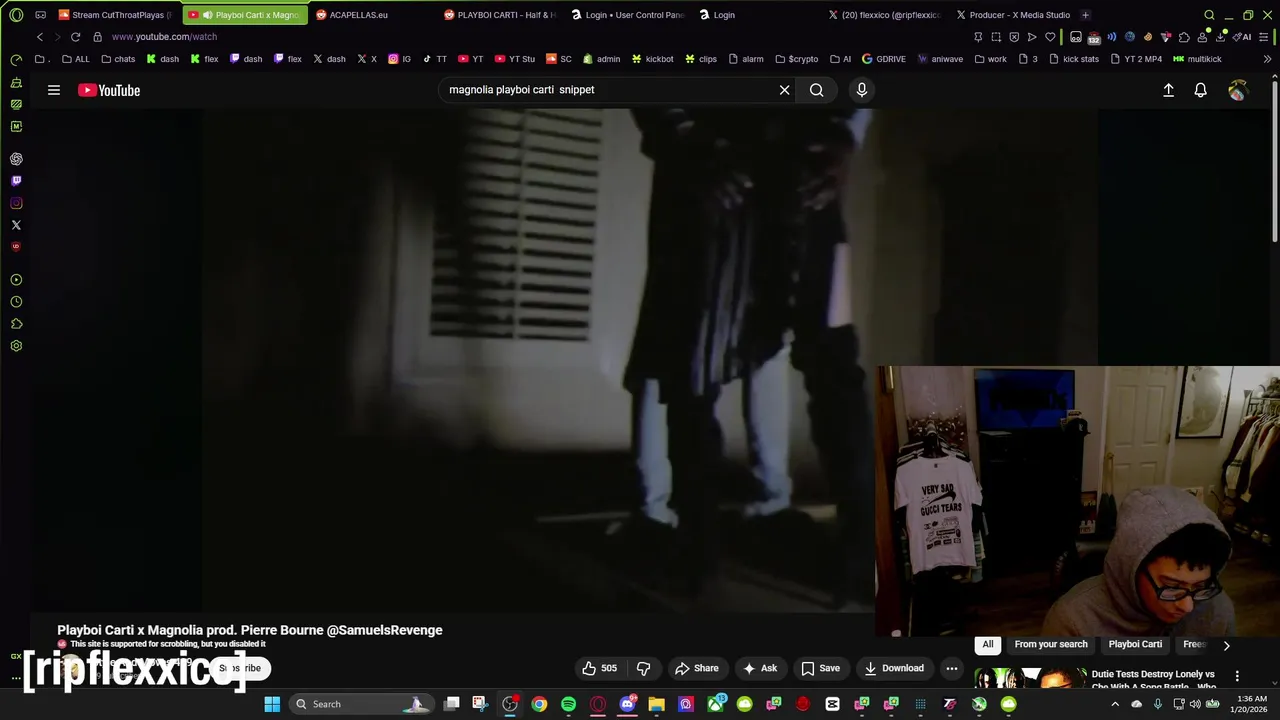Expand hidden bookmarks overflow chevron
The width and height of the screenshot is (1280, 720).
point(1267,59)
